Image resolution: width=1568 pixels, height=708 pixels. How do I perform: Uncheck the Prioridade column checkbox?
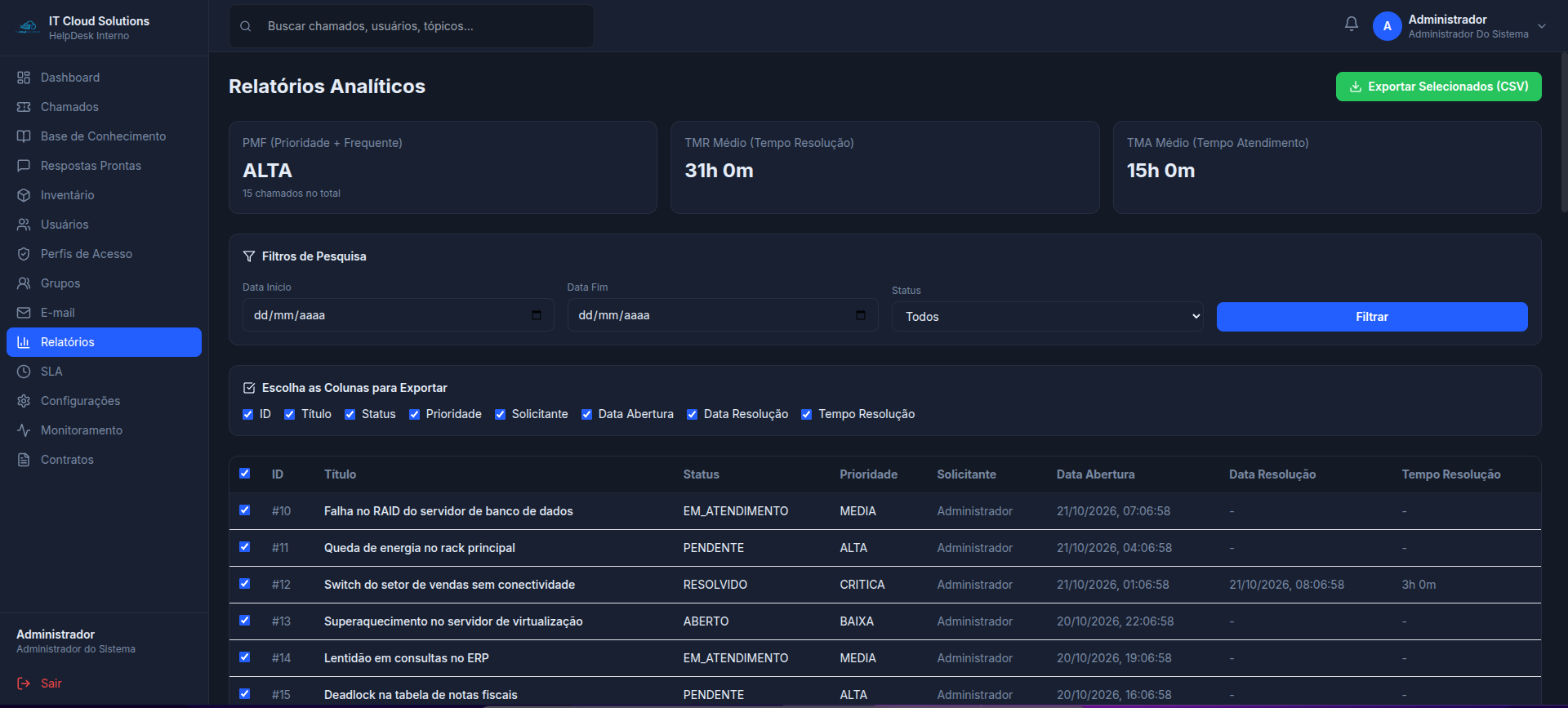pos(414,414)
